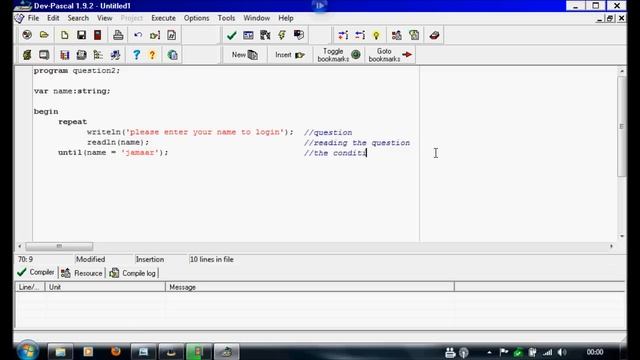Click the Insert button in the toolbar
640x360 pixels.
coord(290,55)
